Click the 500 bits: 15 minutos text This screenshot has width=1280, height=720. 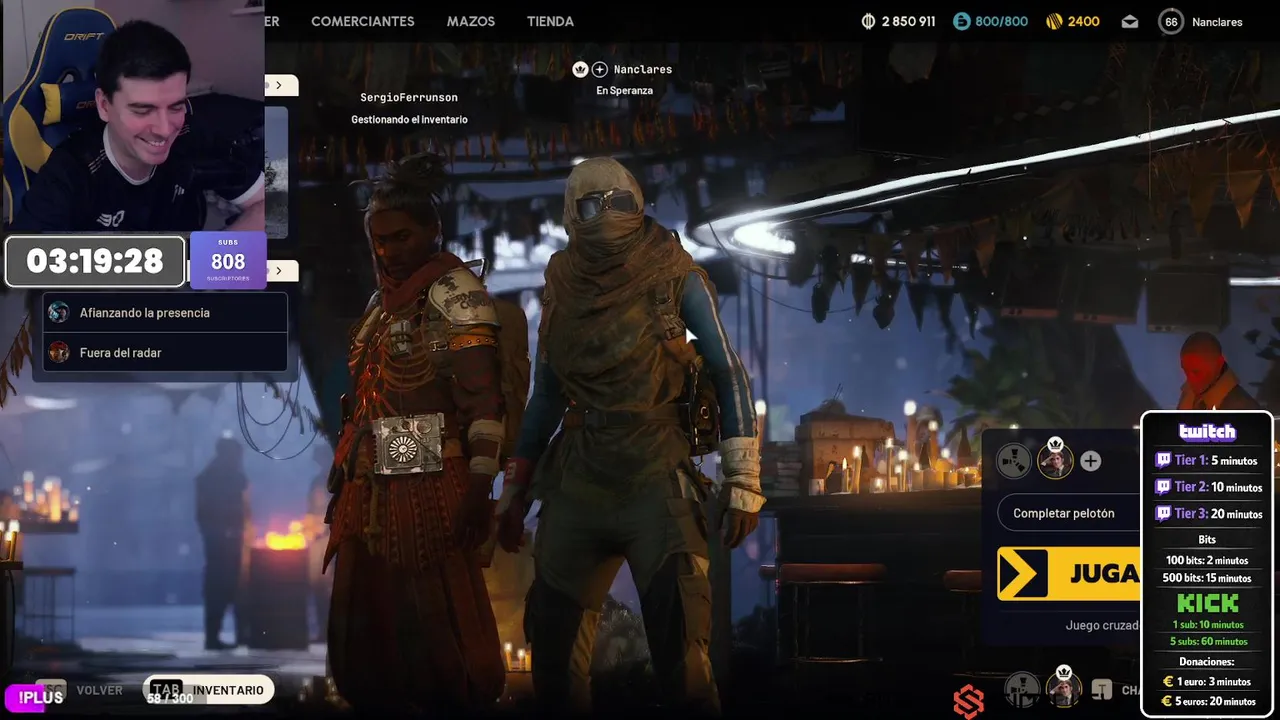point(1207,578)
